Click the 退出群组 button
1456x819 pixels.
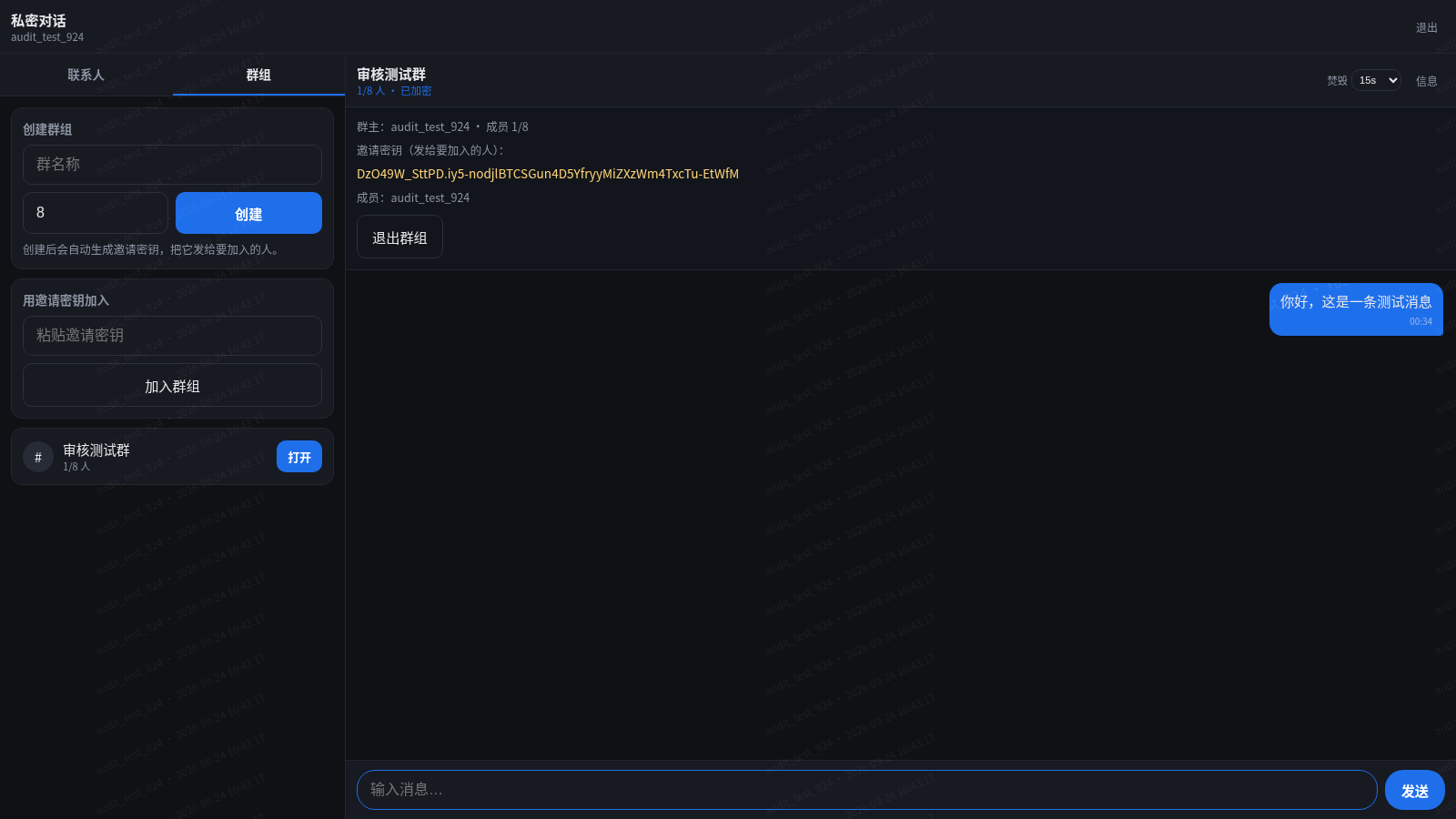click(x=399, y=238)
